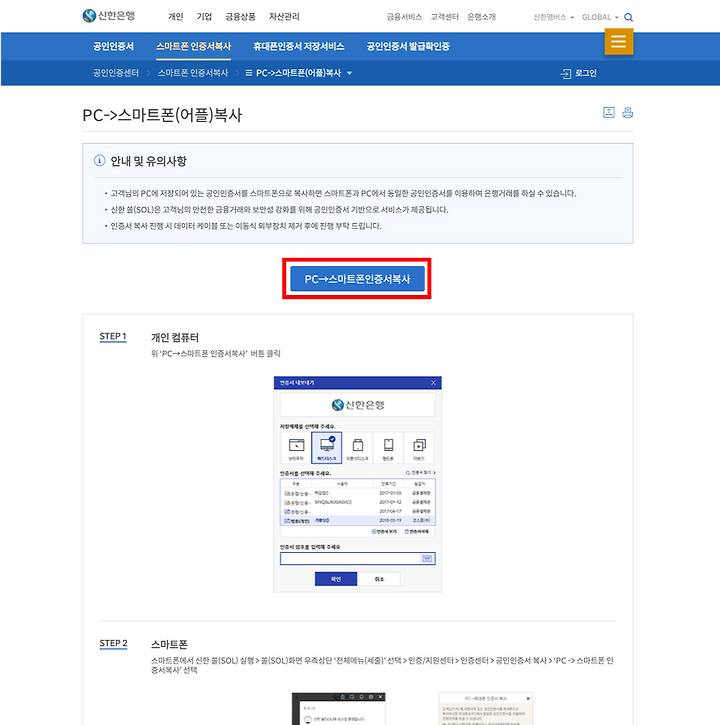This screenshot has height=725, width=720.
Task: Open the 기업 top menu
Action: coord(204,17)
